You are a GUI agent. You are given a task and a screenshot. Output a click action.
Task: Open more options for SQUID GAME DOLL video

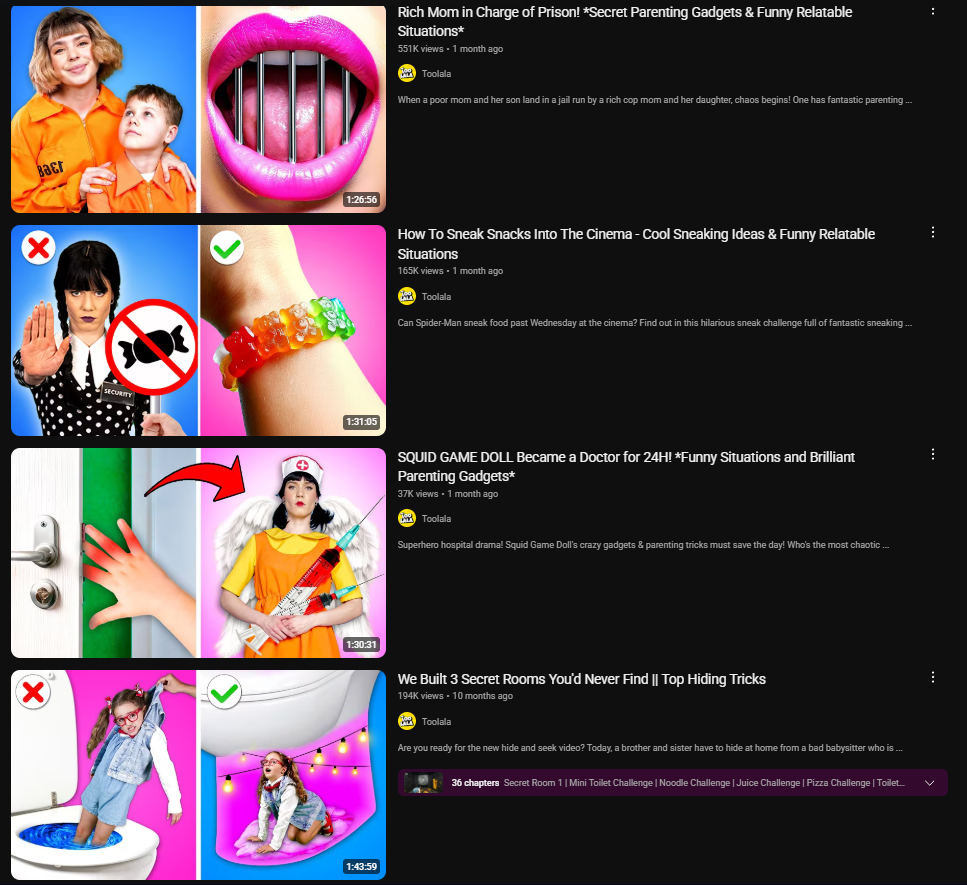pos(932,454)
